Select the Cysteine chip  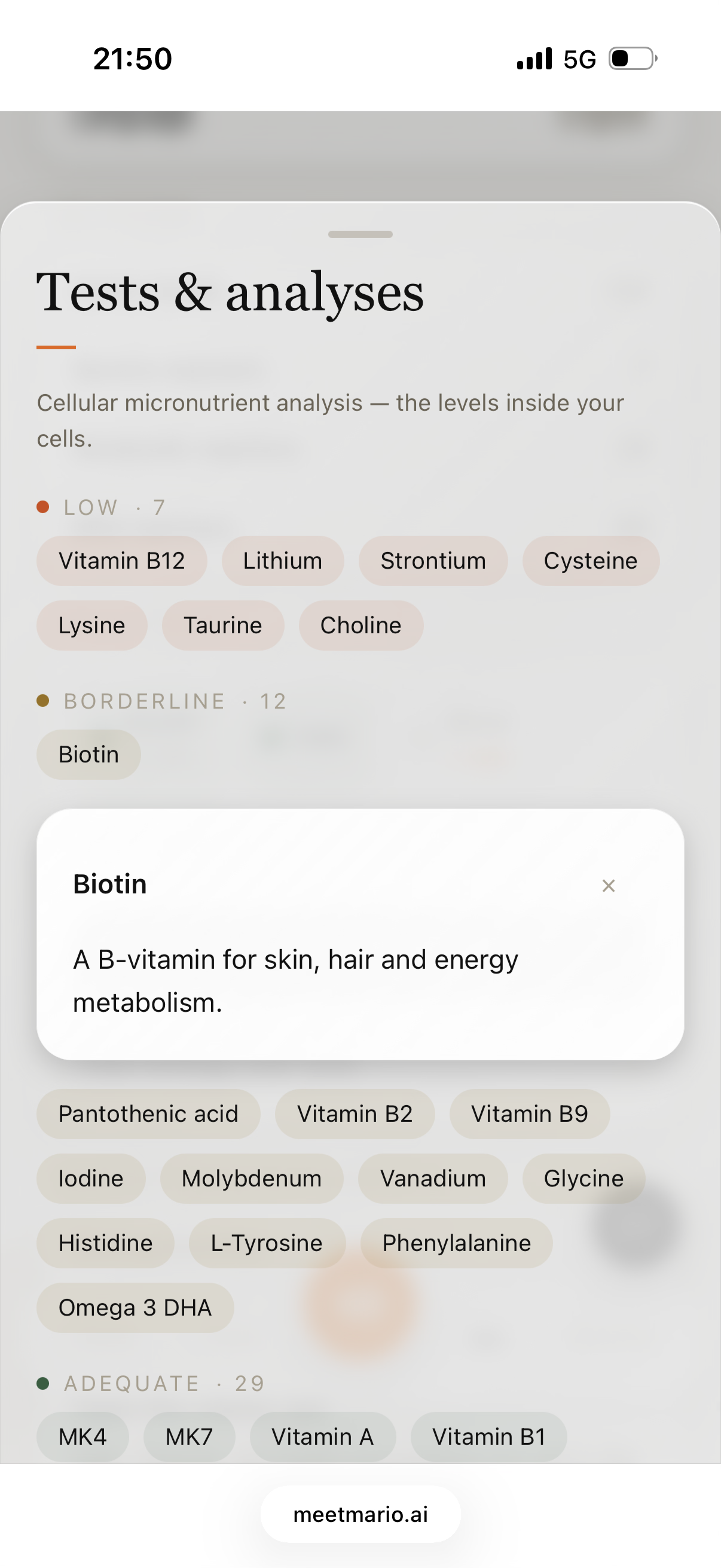(x=590, y=560)
